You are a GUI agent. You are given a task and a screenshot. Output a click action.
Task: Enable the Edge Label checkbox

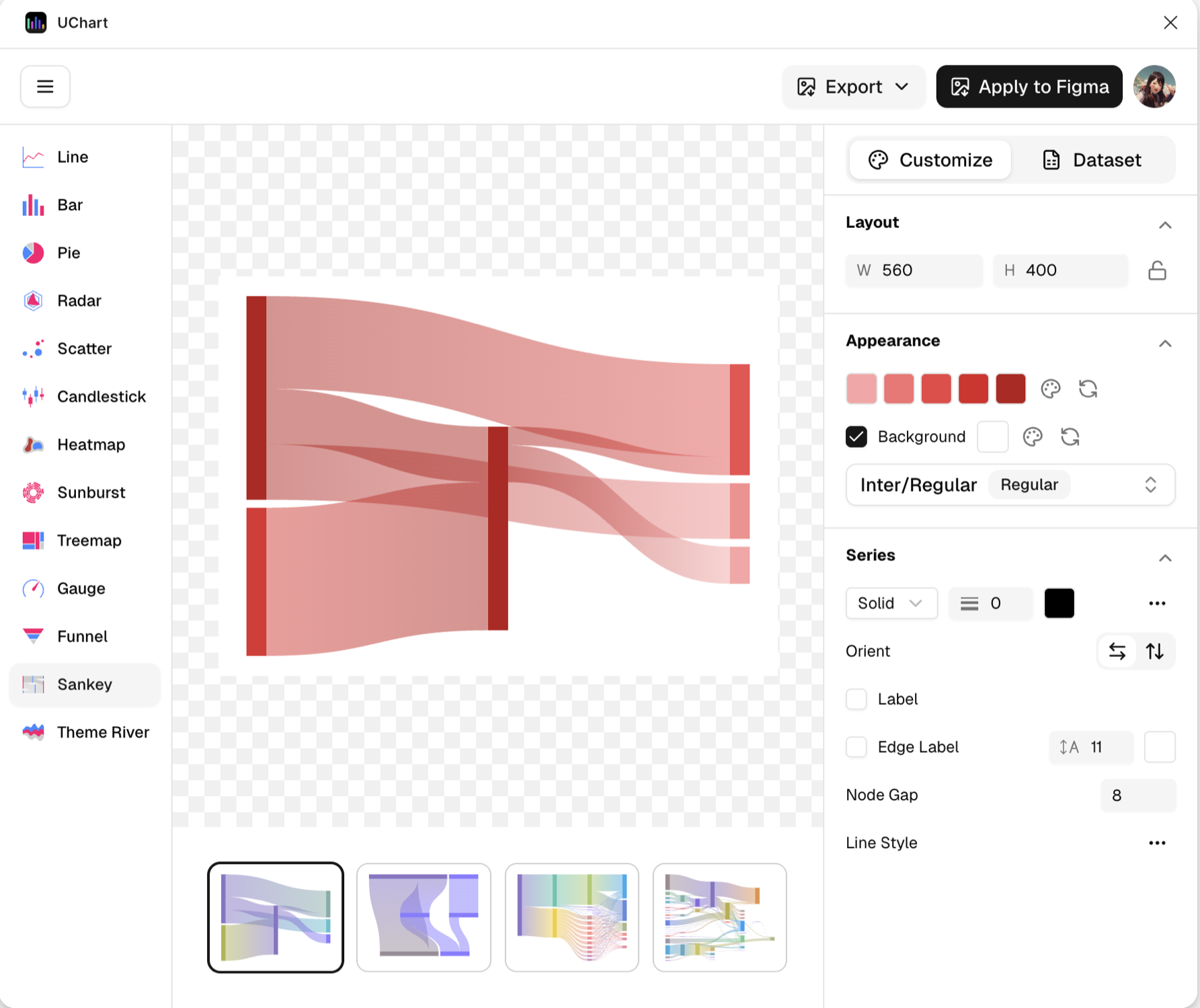point(856,747)
